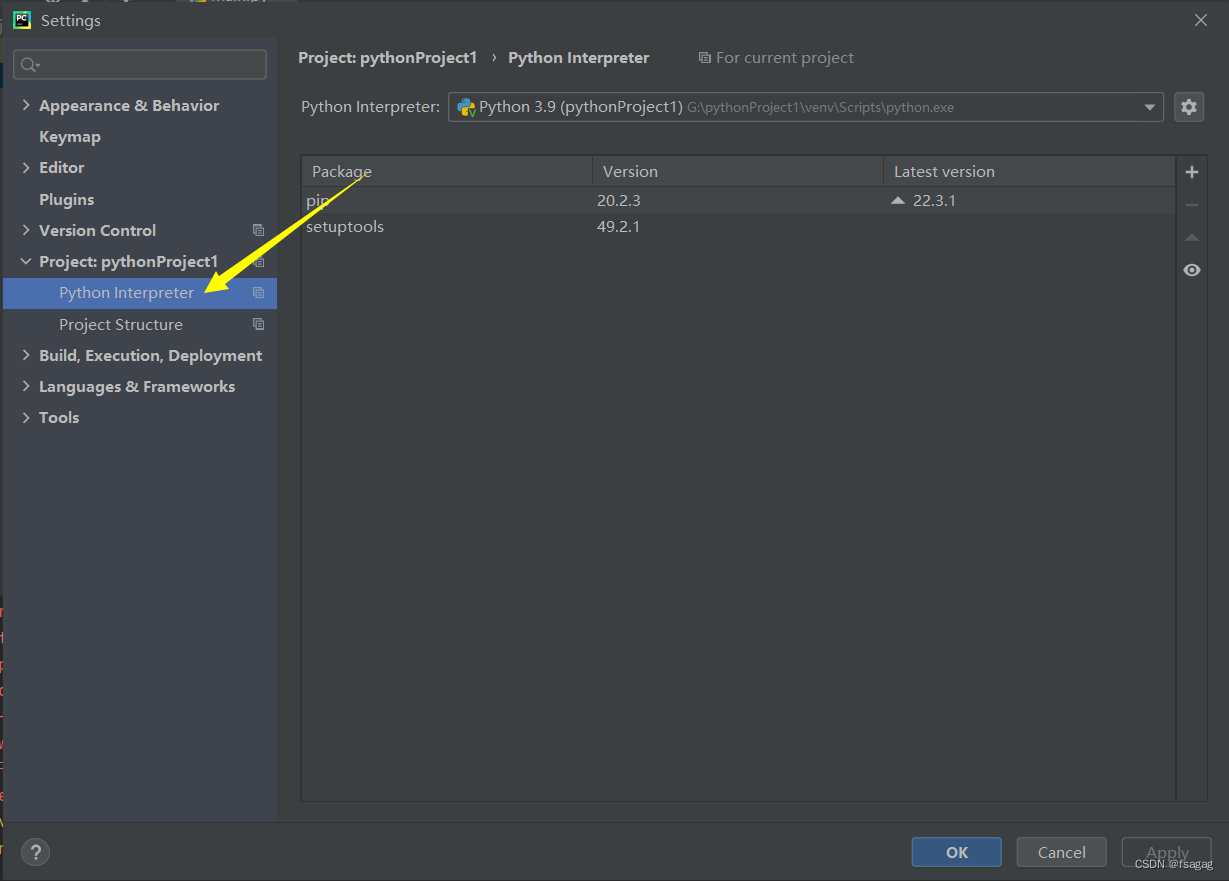This screenshot has height=881, width=1229.
Task: Click the upgrade arrow next to pip 22.3.1
Action: click(897, 200)
